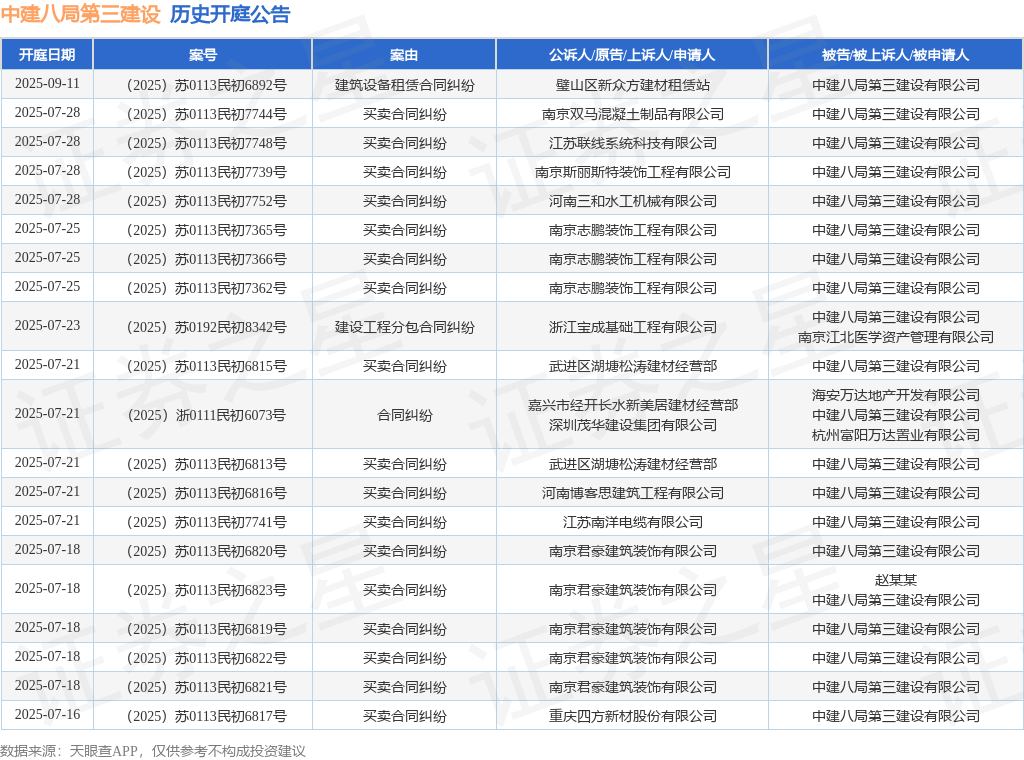
Task: Click plaintiff 浙江宝成基础工程有限公司
Action: (x=632, y=327)
